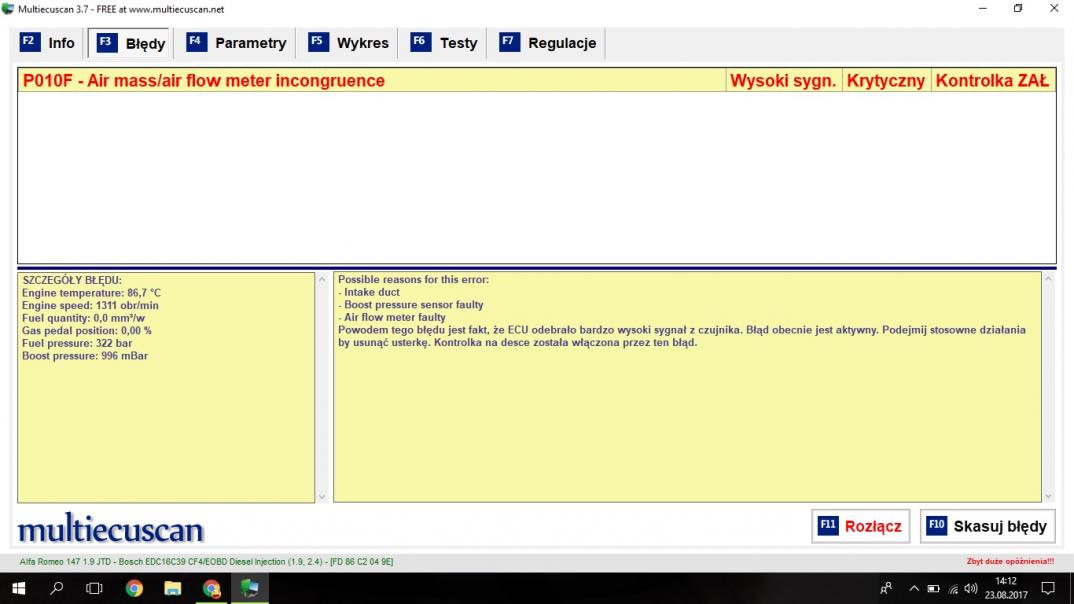
Task: Click the People tray icon
Action: click(886, 588)
